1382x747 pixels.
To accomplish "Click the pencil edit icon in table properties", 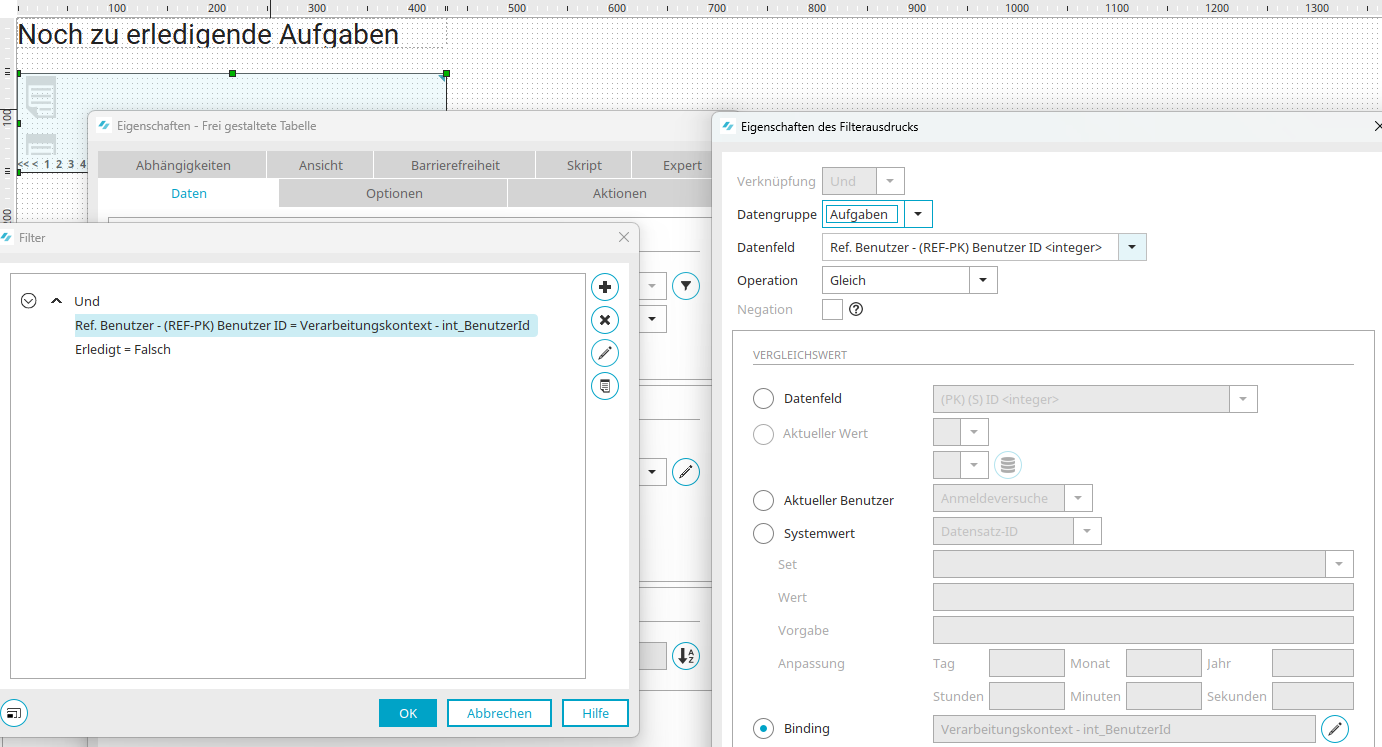I will click(686, 472).
